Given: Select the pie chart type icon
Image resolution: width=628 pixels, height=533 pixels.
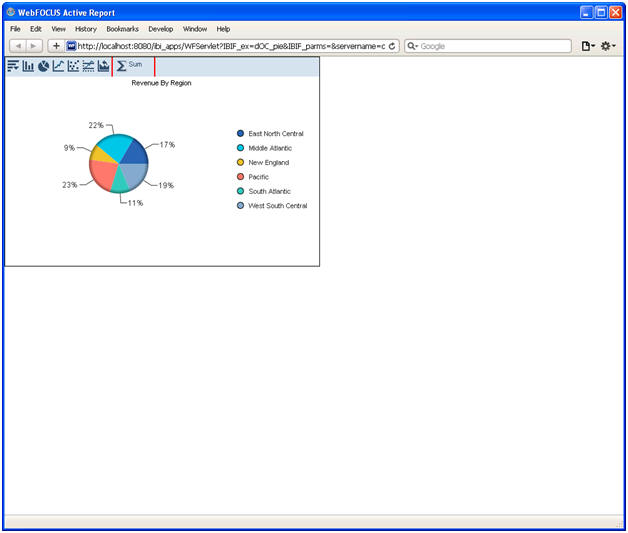Looking at the screenshot, I should click(43, 66).
